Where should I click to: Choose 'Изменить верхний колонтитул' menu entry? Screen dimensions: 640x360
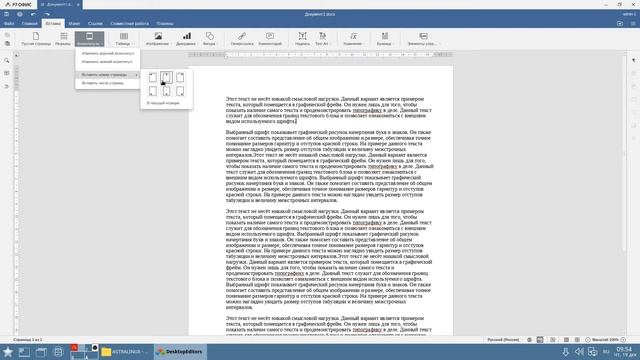pyautogui.click(x=108, y=53)
